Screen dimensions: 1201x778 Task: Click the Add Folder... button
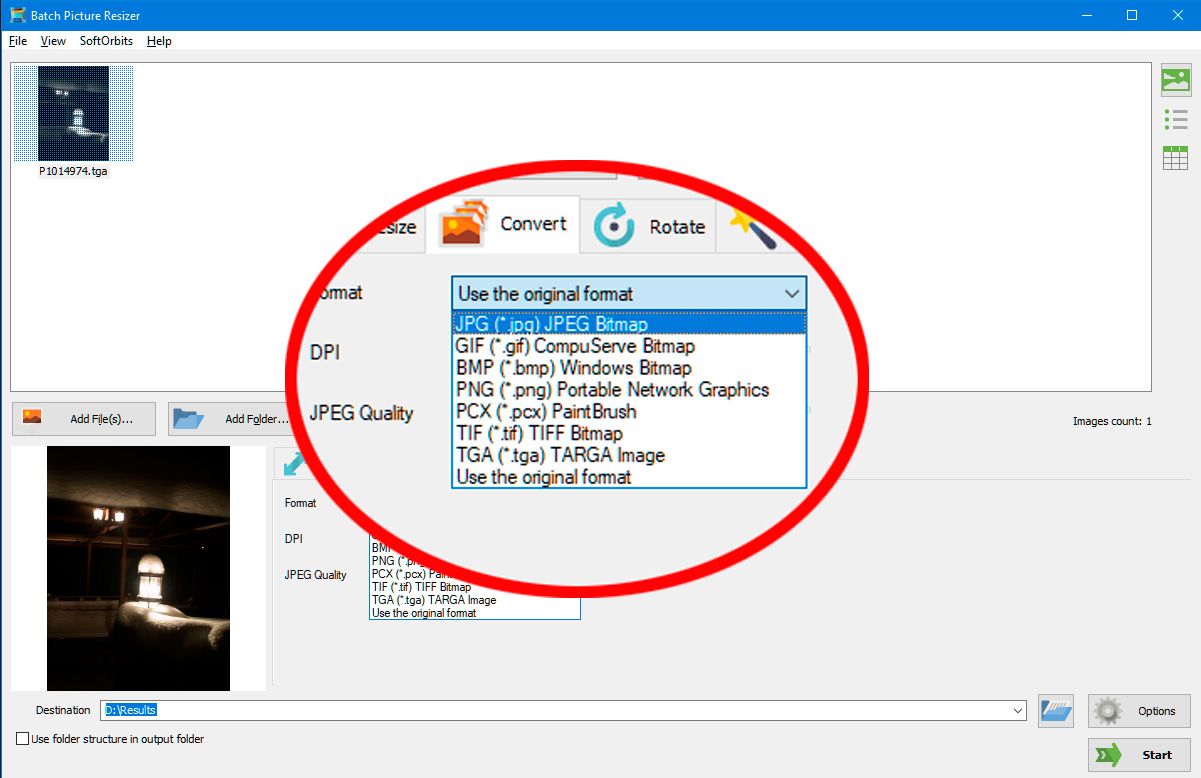coord(232,419)
